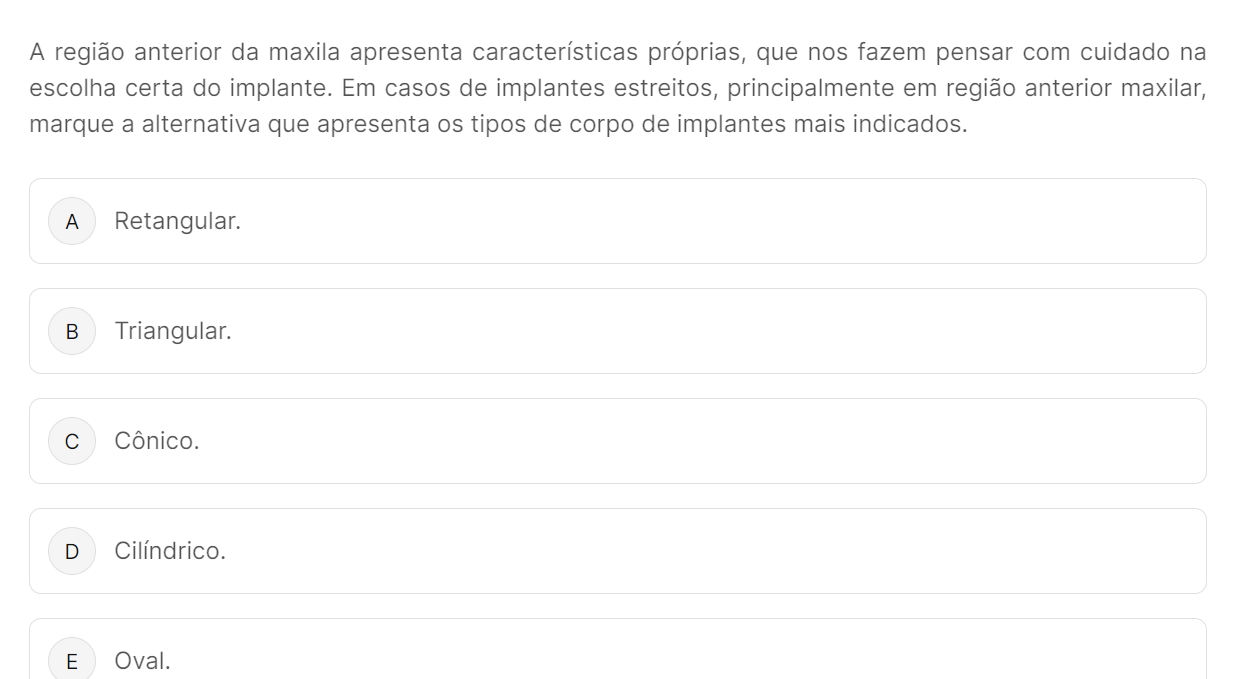The width and height of the screenshot is (1238, 679).
Task: Select the circled letter B option marker
Action: point(72,331)
